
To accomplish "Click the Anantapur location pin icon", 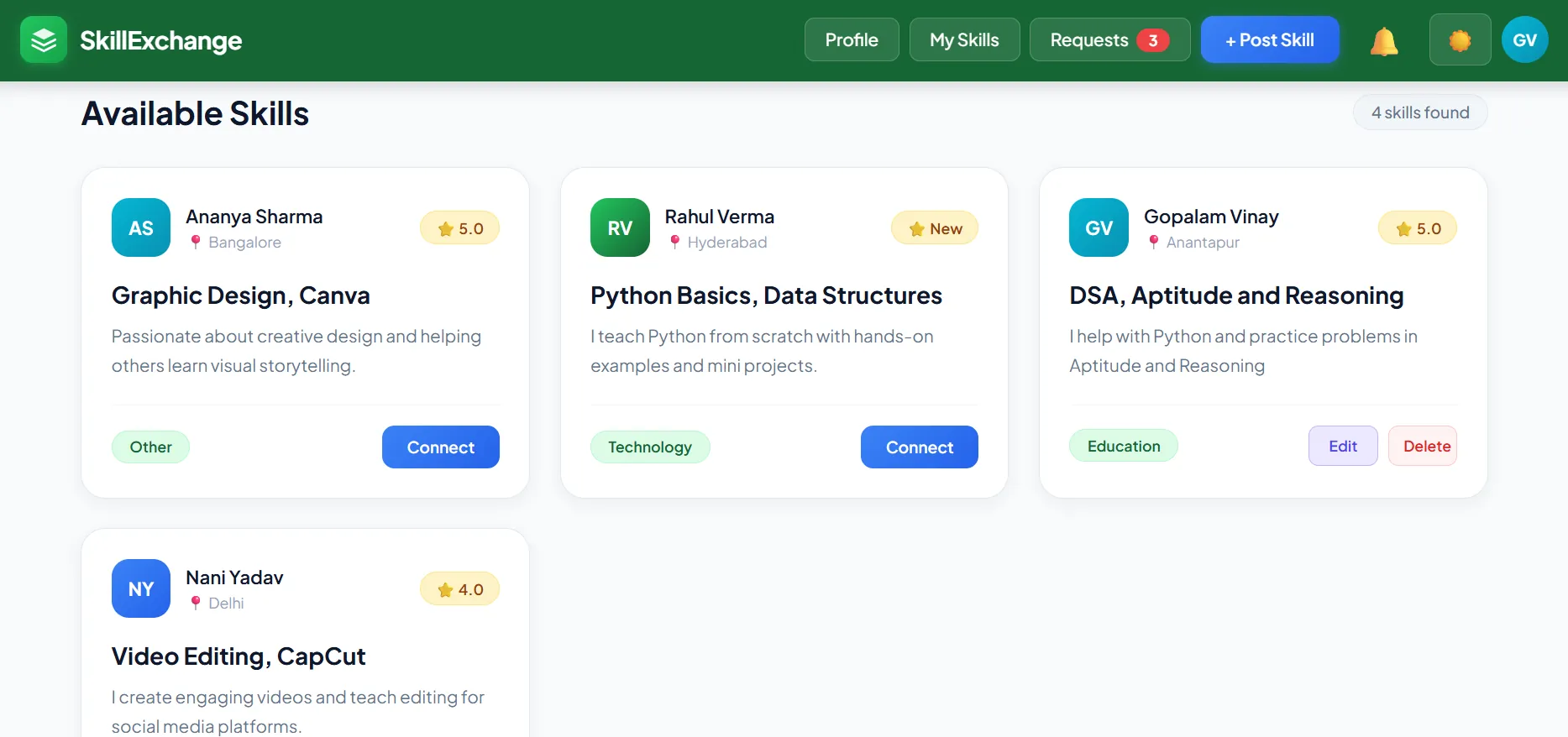I will 1154,242.
